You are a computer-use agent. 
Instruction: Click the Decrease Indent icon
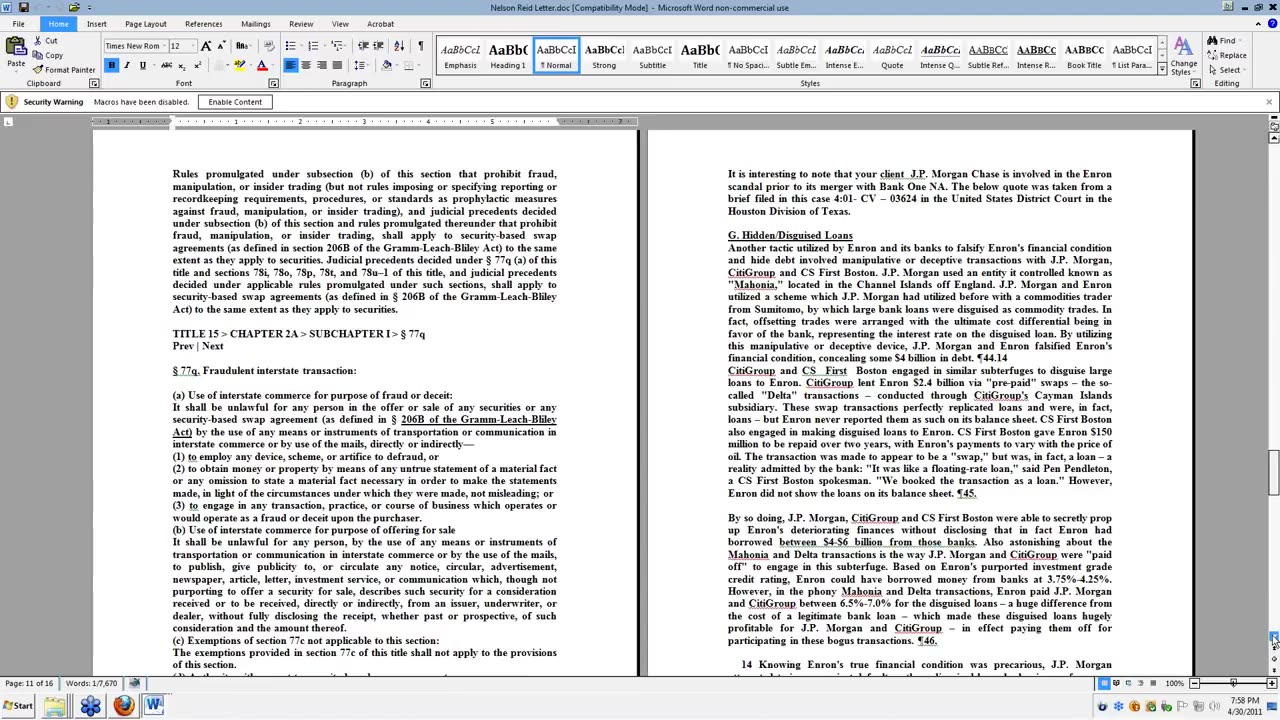pos(364,46)
